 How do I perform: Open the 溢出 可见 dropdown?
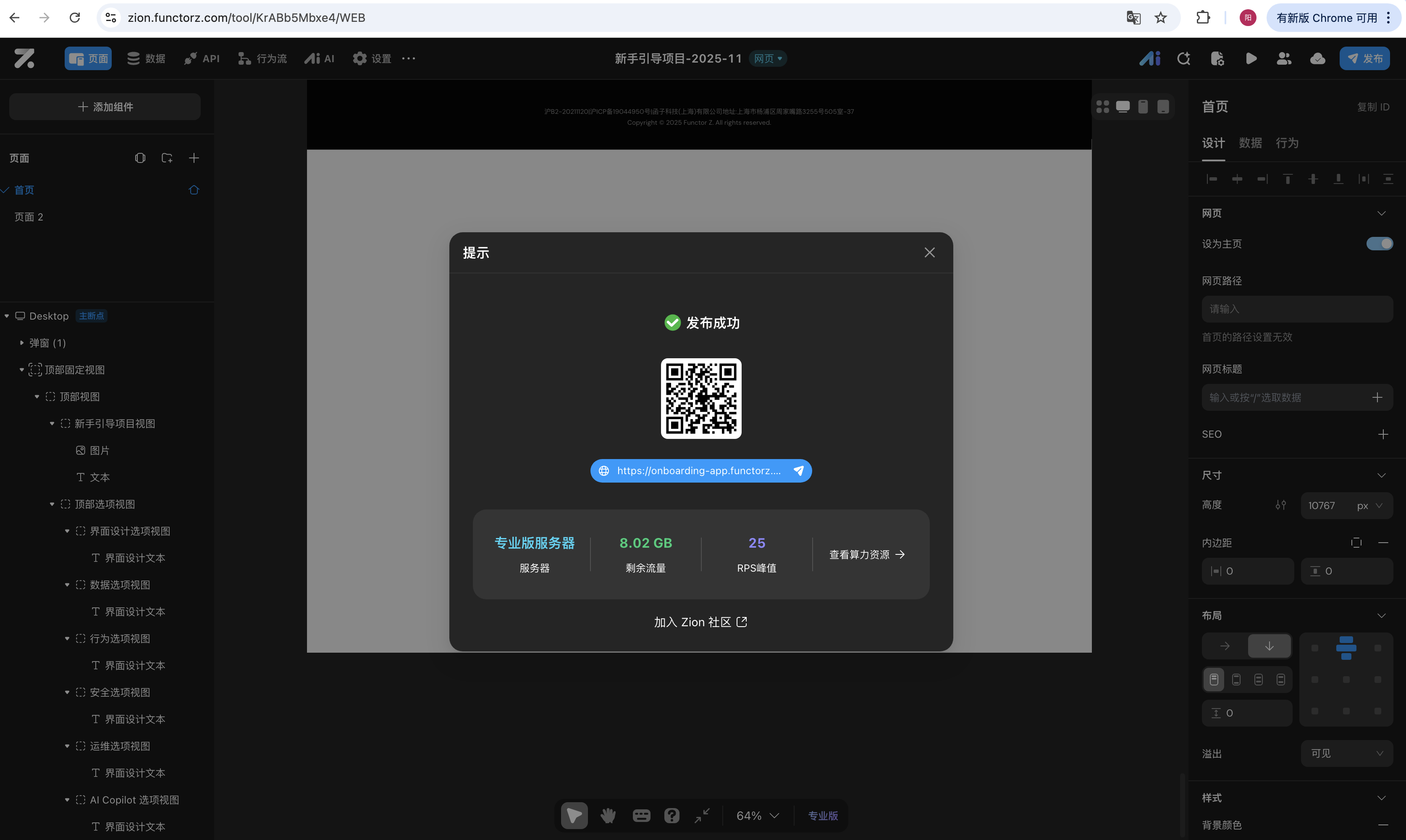click(1347, 753)
